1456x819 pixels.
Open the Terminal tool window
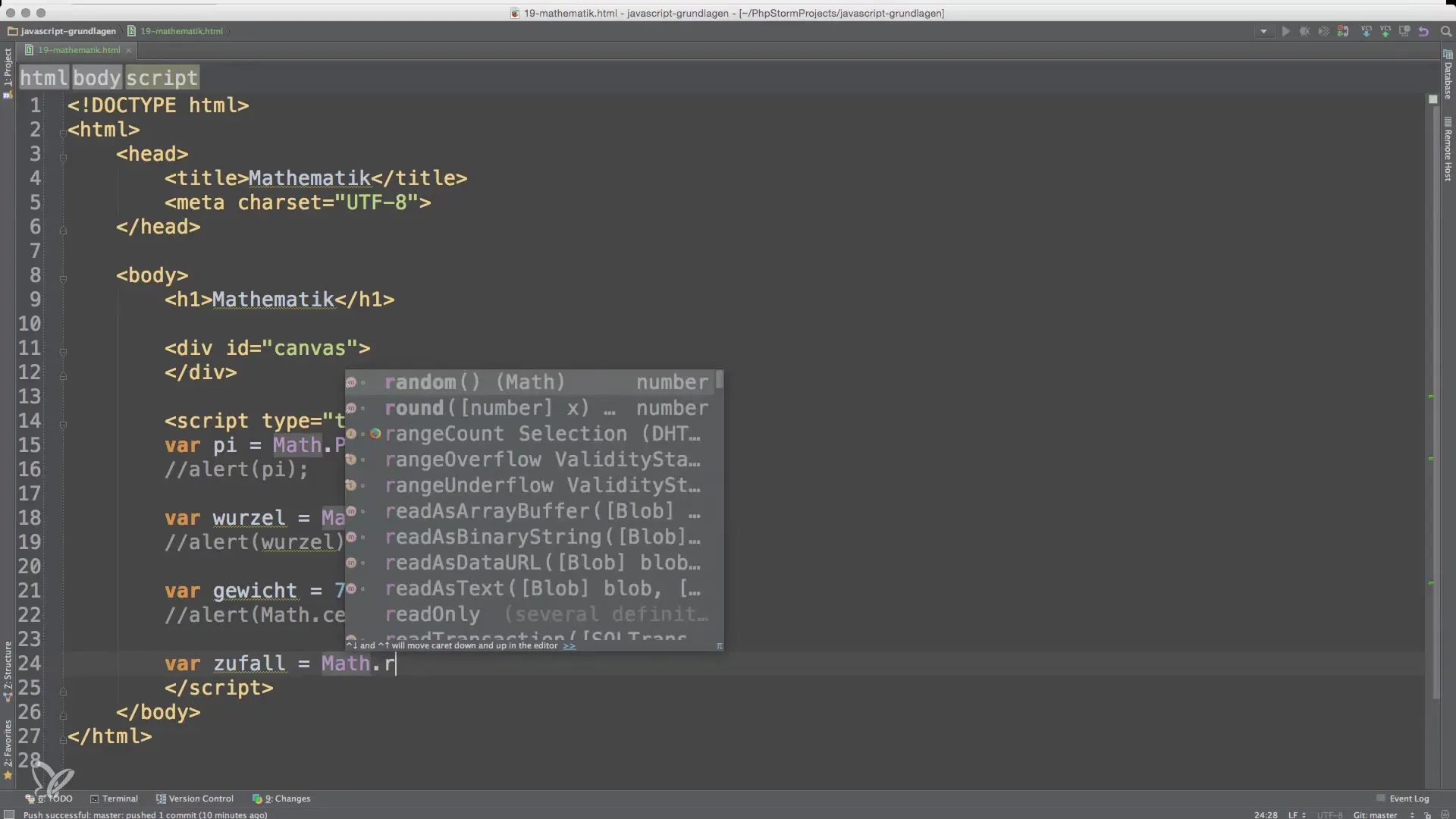coord(114,799)
